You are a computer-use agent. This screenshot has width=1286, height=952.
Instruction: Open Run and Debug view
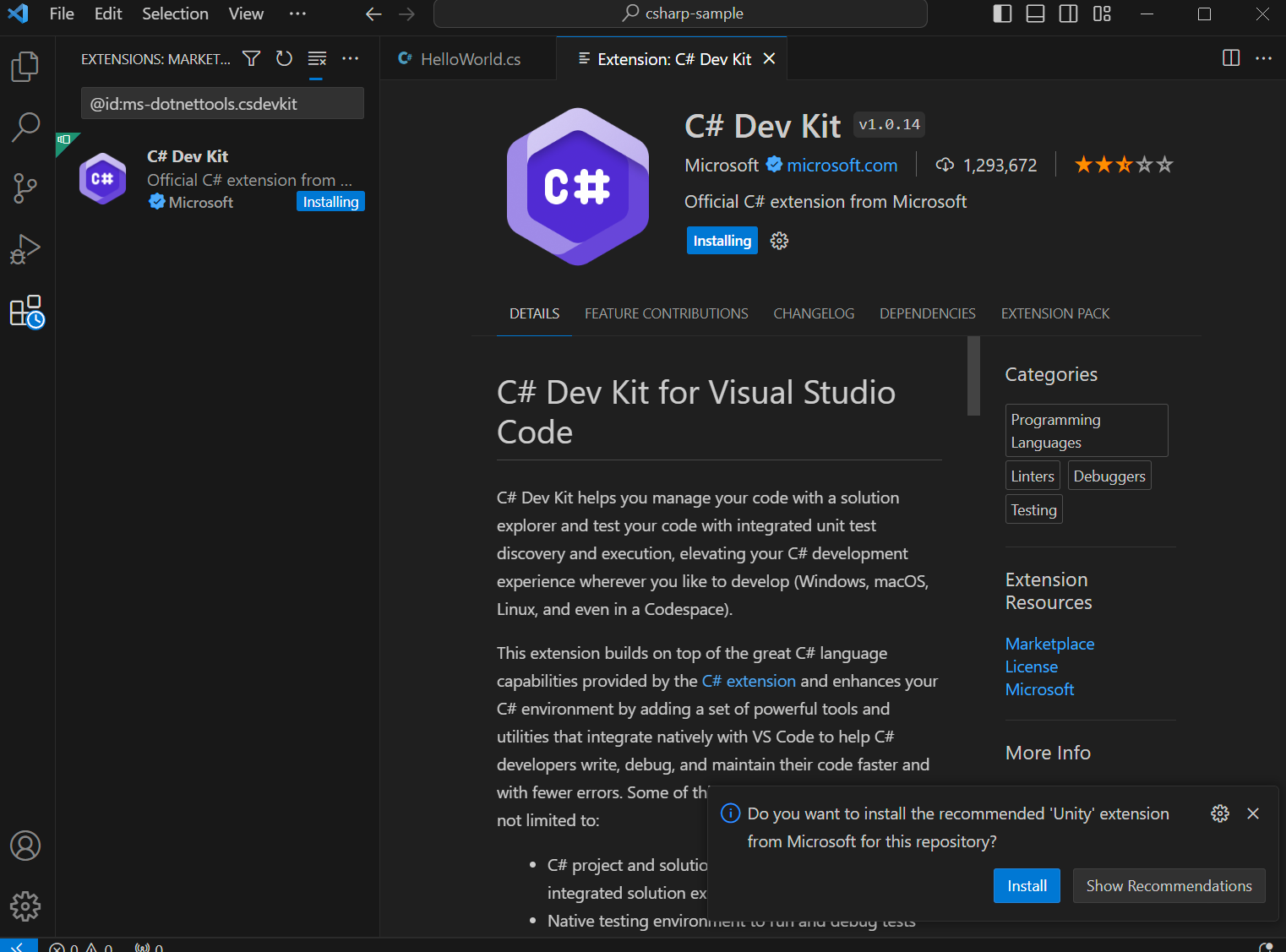25,249
